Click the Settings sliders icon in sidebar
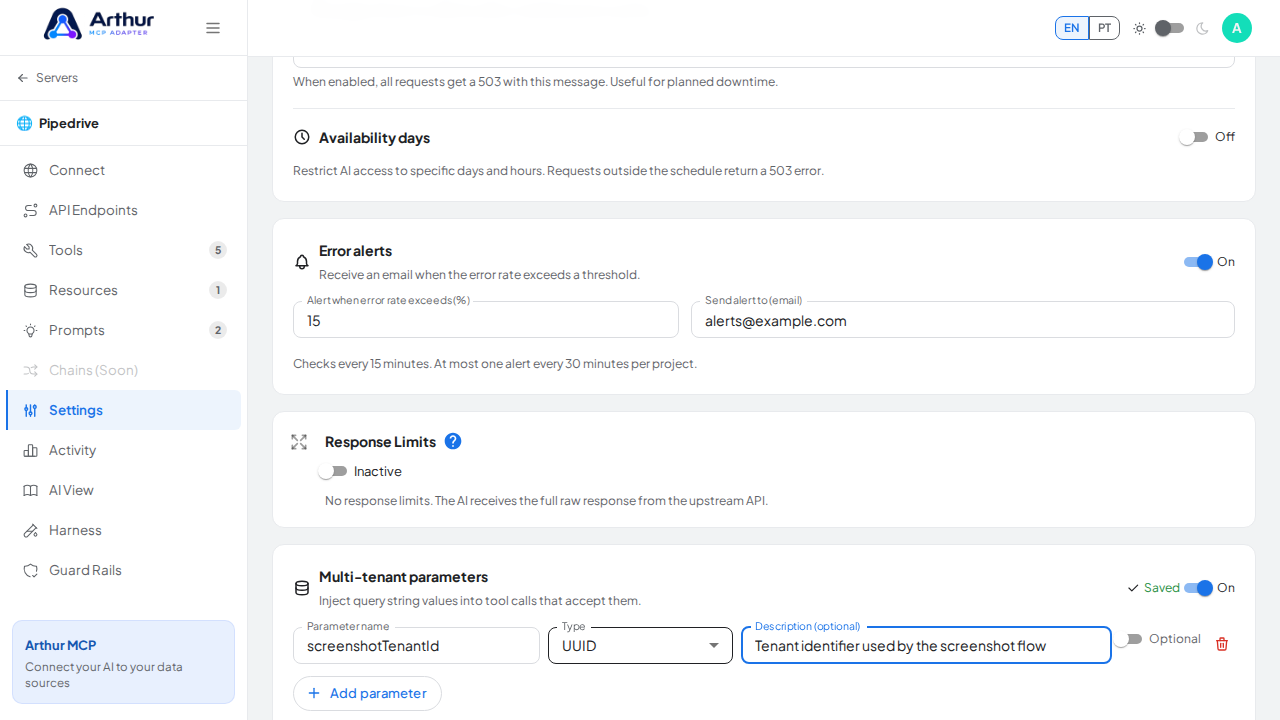The width and height of the screenshot is (1280, 720). [31, 410]
